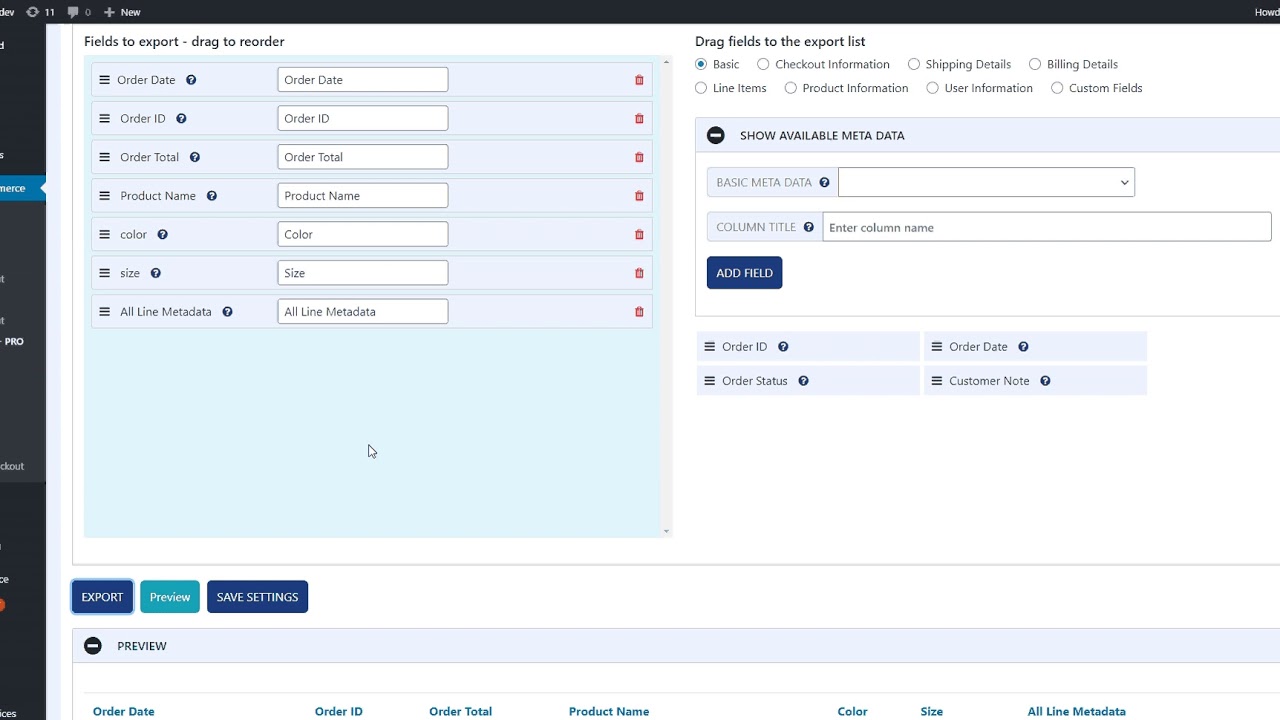Select Checkout Information radio option
Viewport: 1280px width, 720px height.
click(763, 64)
